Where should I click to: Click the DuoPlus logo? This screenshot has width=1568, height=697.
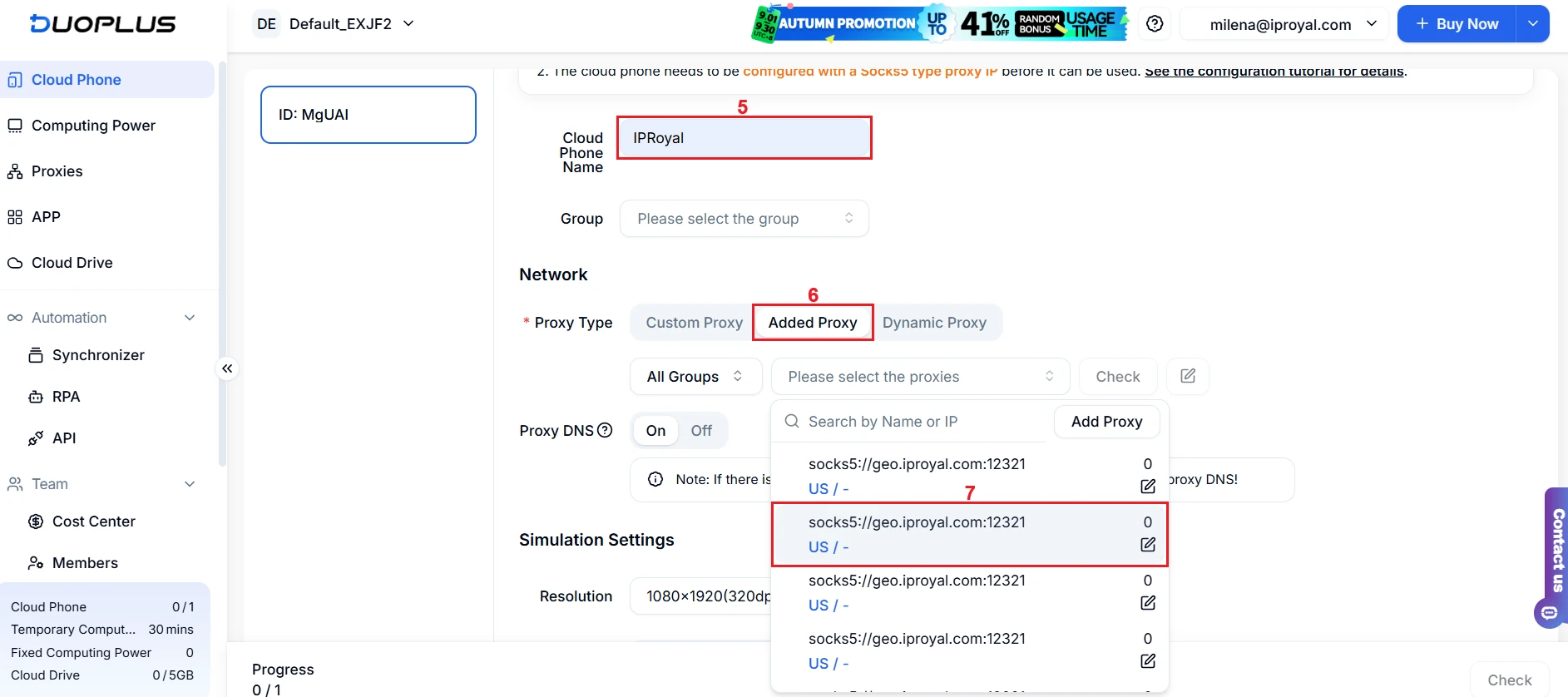click(103, 24)
